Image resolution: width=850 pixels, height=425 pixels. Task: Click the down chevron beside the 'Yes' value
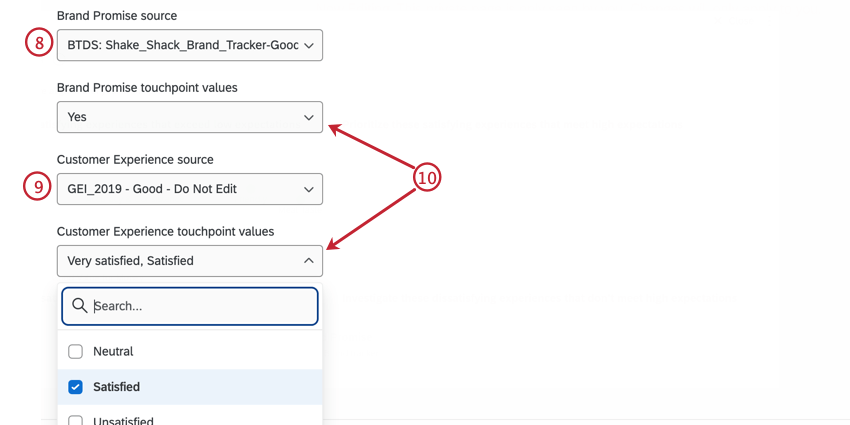tap(308, 117)
